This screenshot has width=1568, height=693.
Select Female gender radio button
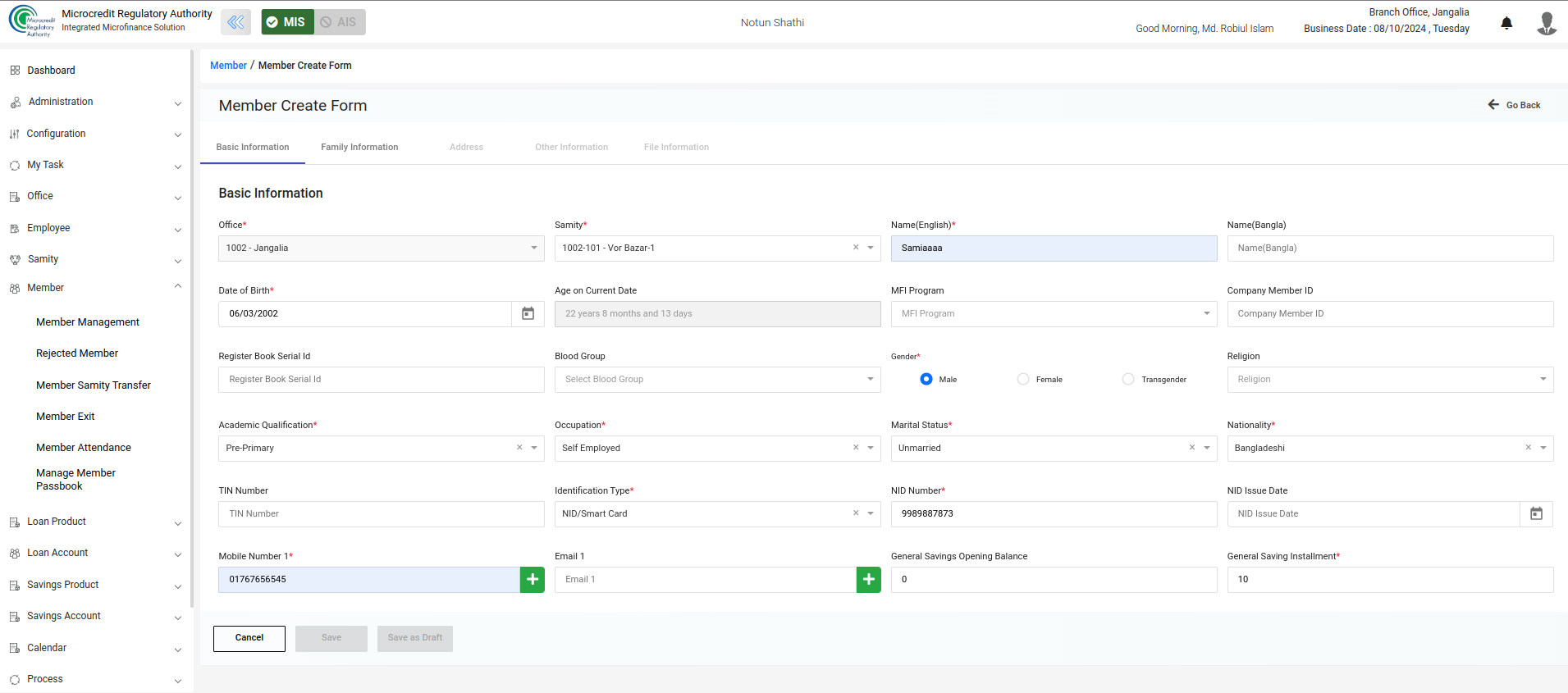coord(1023,379)
